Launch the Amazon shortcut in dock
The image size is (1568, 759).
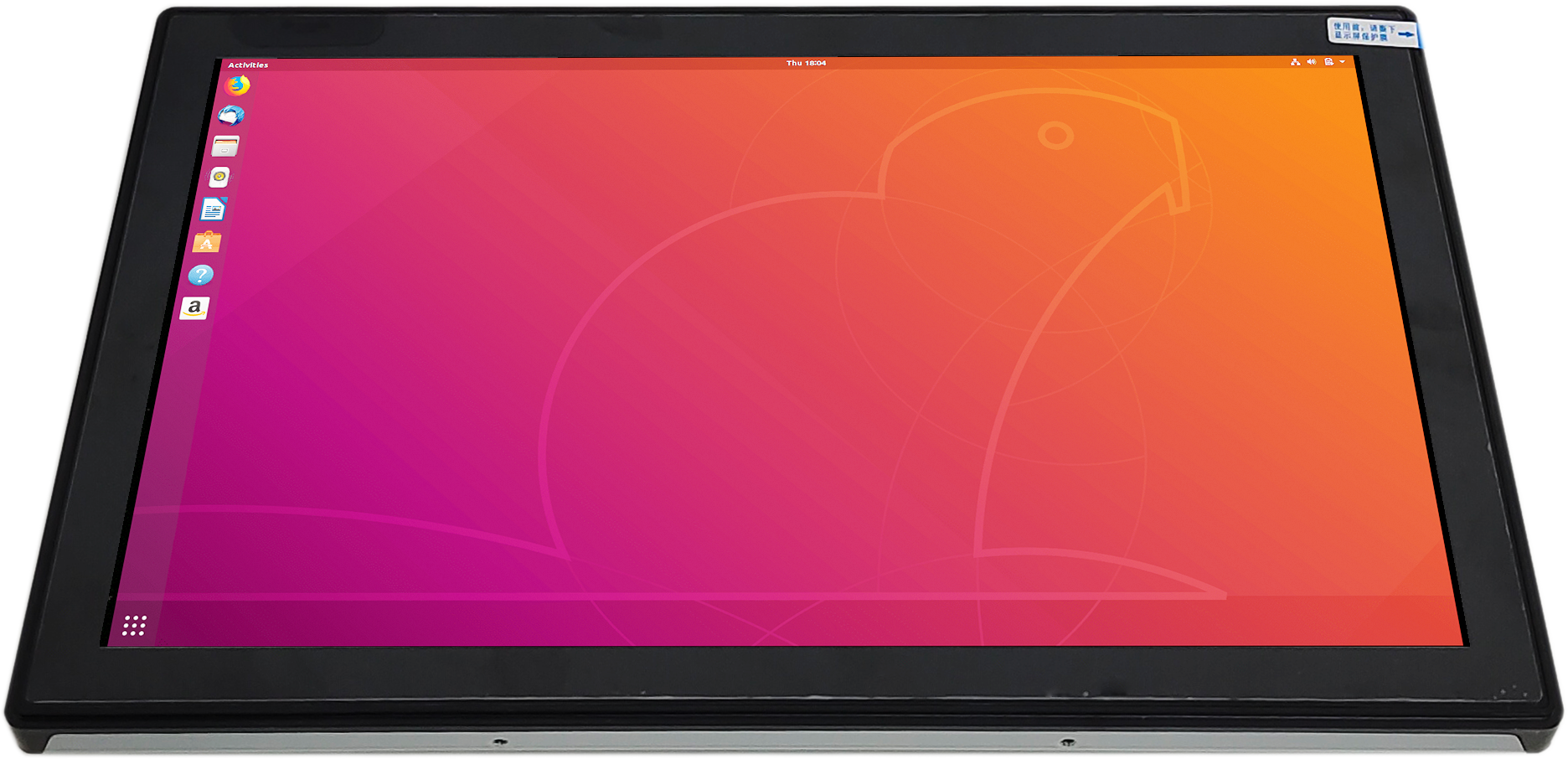[194, 308]
